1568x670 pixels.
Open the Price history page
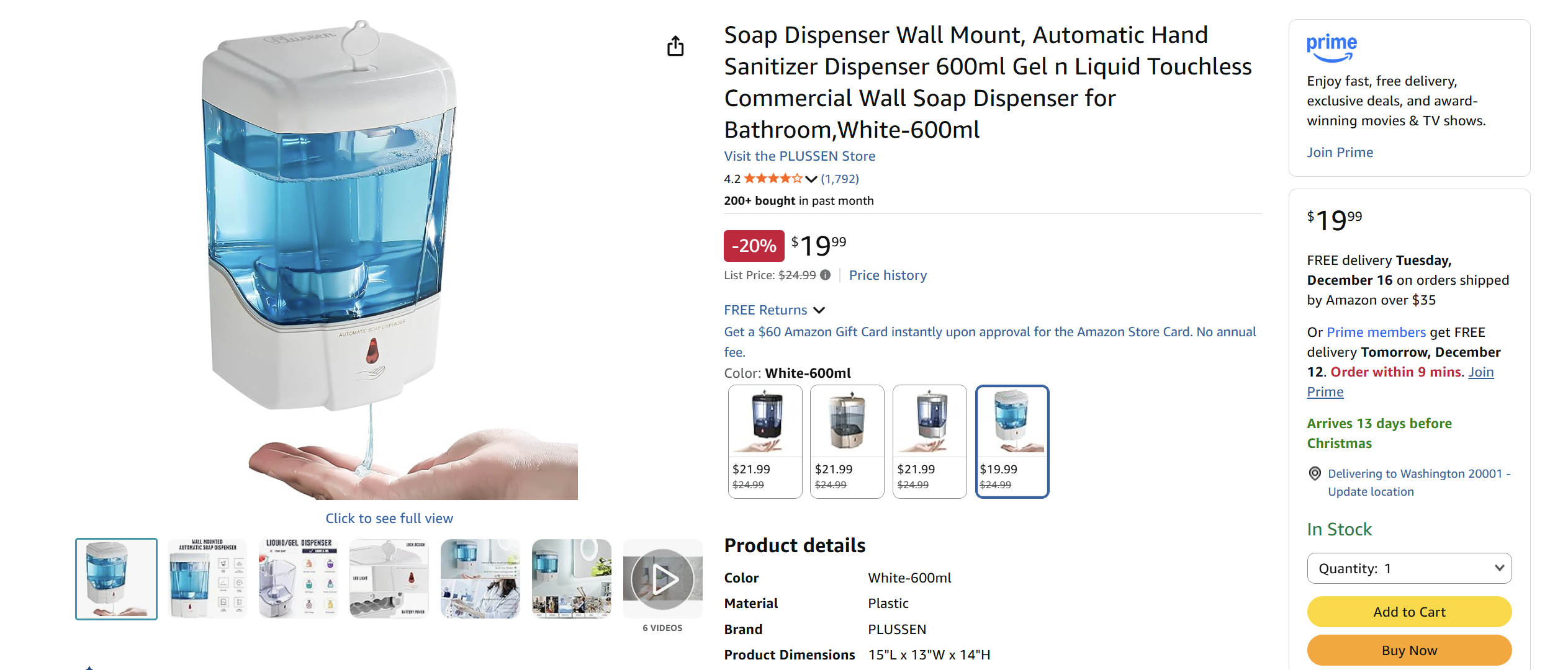(x=888, y=275)
